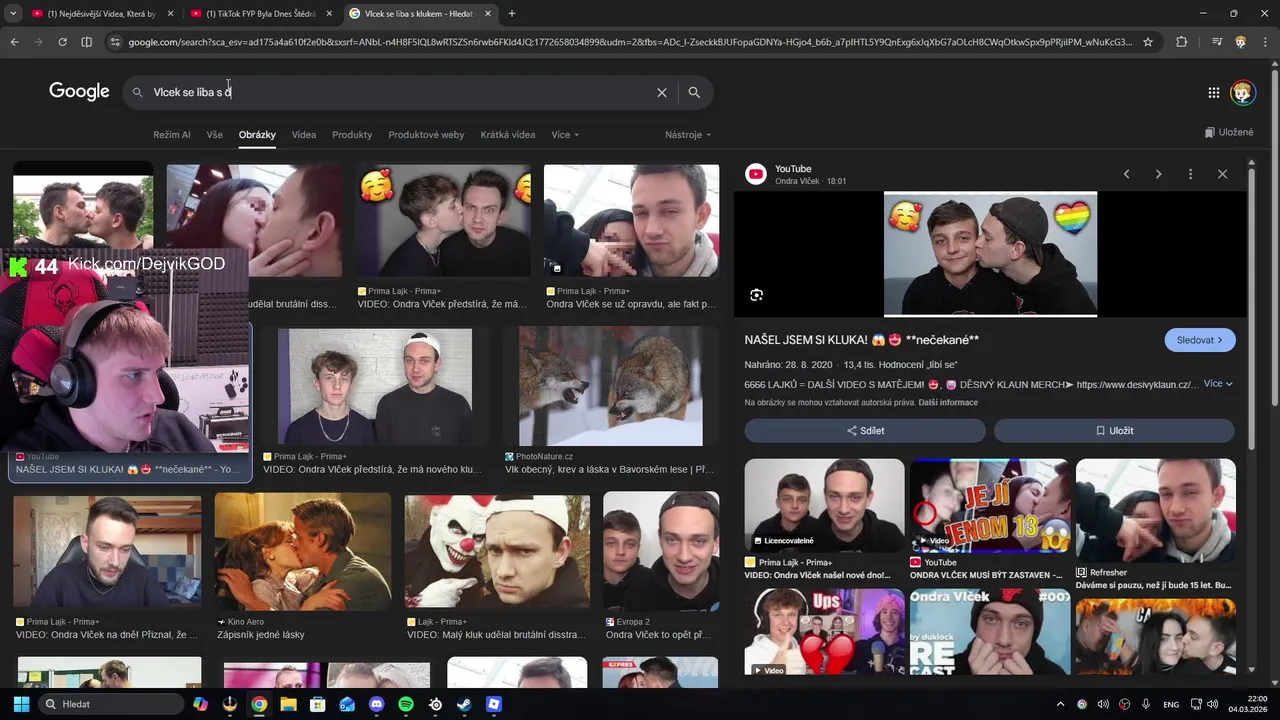The width and height of the screenshot is (1280, 720).
Task: Go back using browser back arrow
Action: (x=14, y=42)
